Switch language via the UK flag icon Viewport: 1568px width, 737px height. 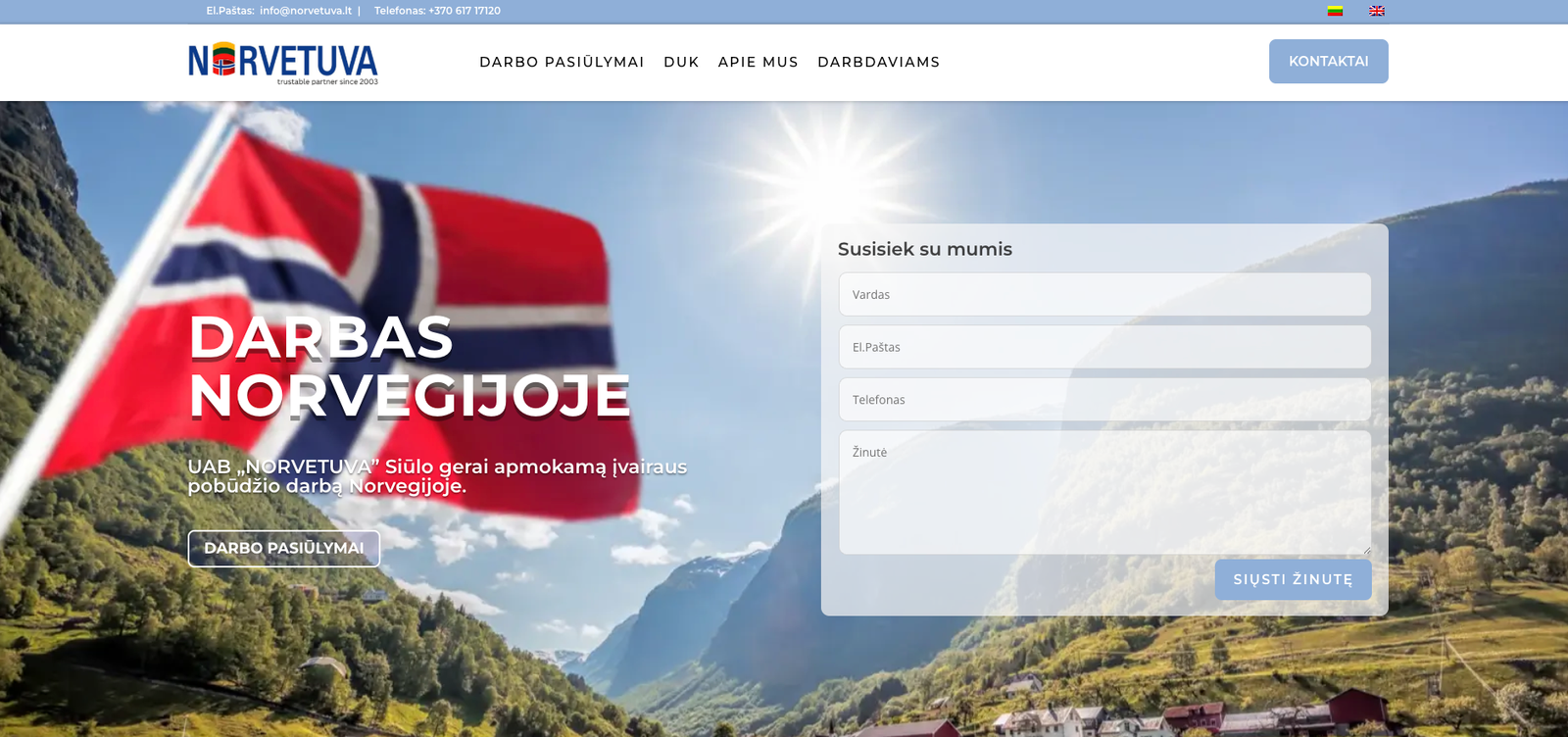[x=1377, y=11]
